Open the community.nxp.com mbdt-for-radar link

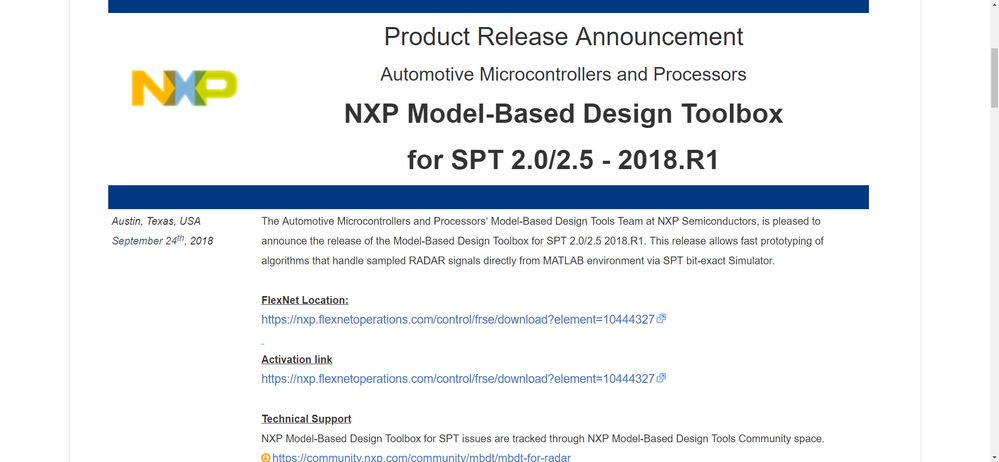tap(421, 458)
